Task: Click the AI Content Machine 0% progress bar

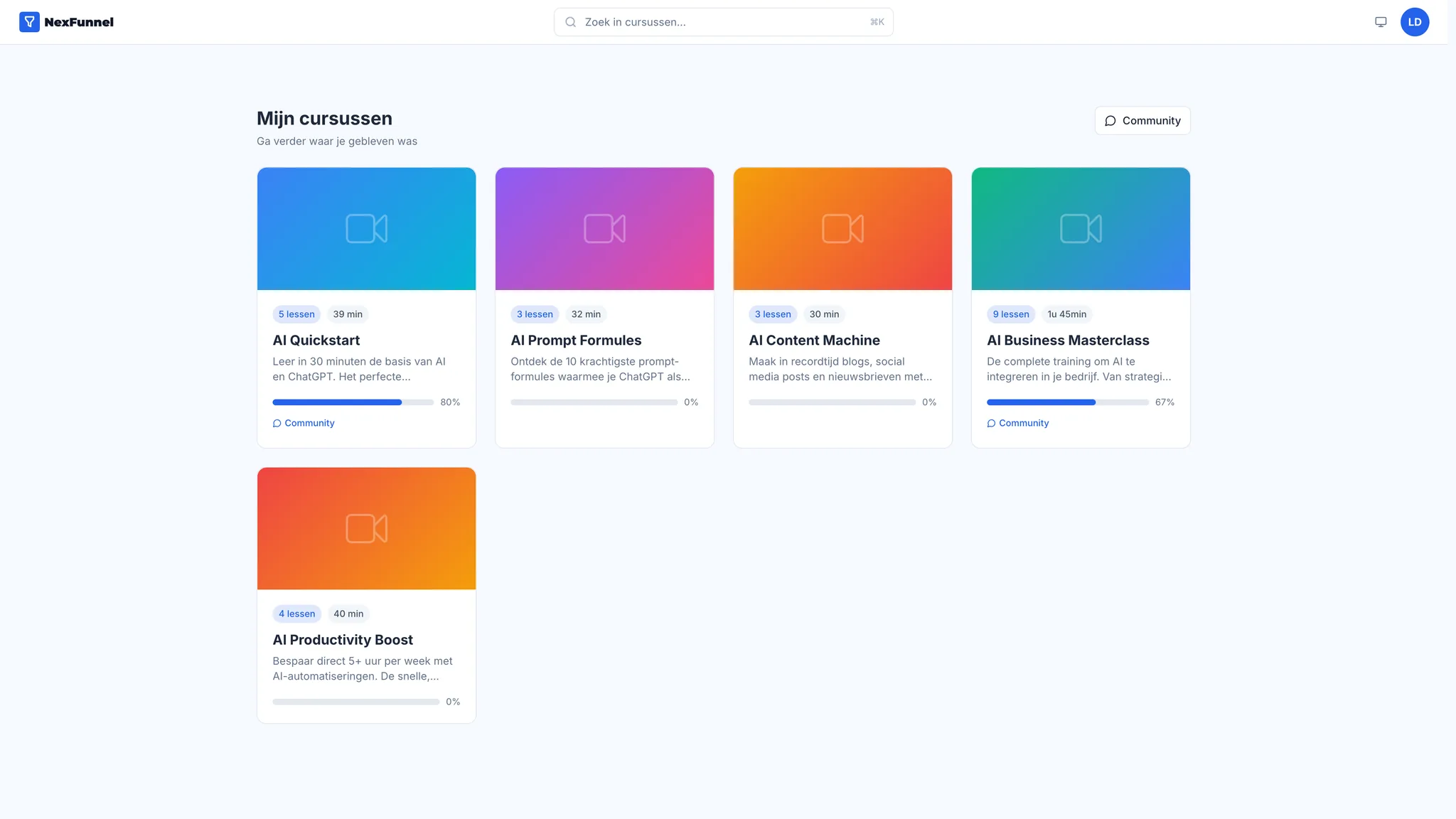Action: (x=833, y=402)
